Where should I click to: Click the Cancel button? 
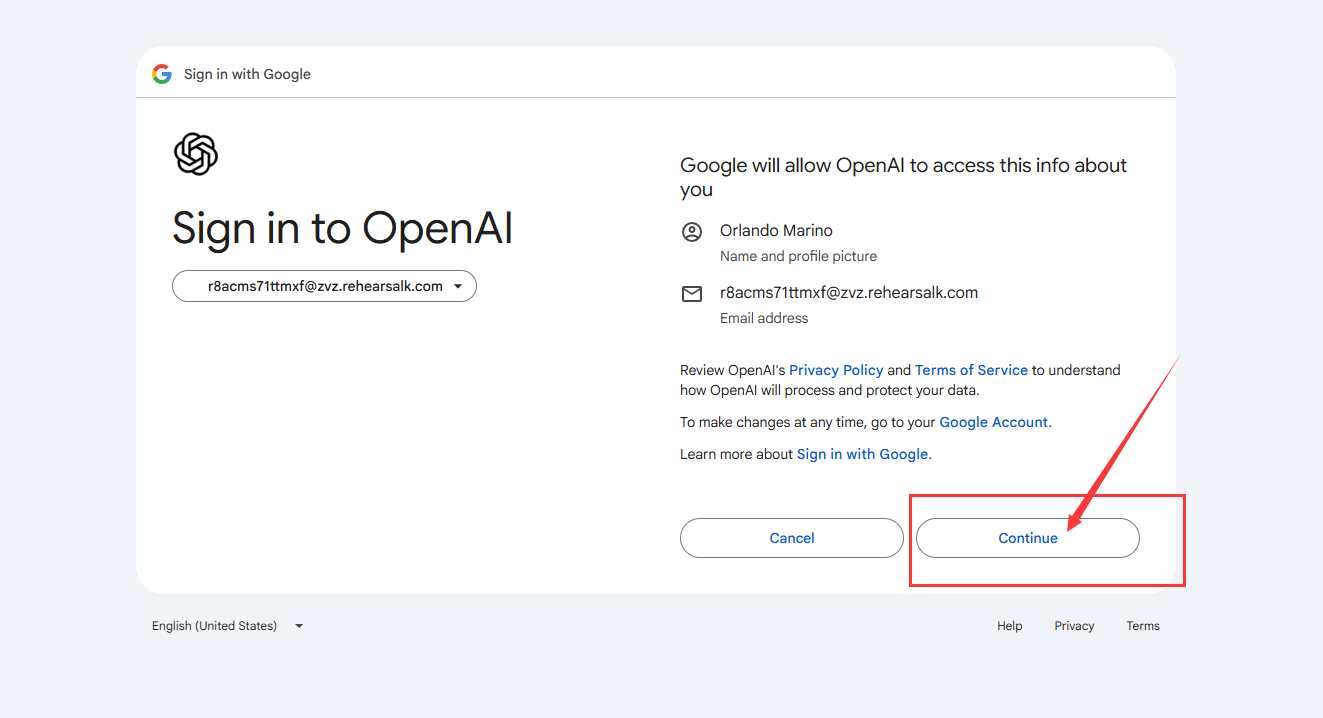[792, 538]
